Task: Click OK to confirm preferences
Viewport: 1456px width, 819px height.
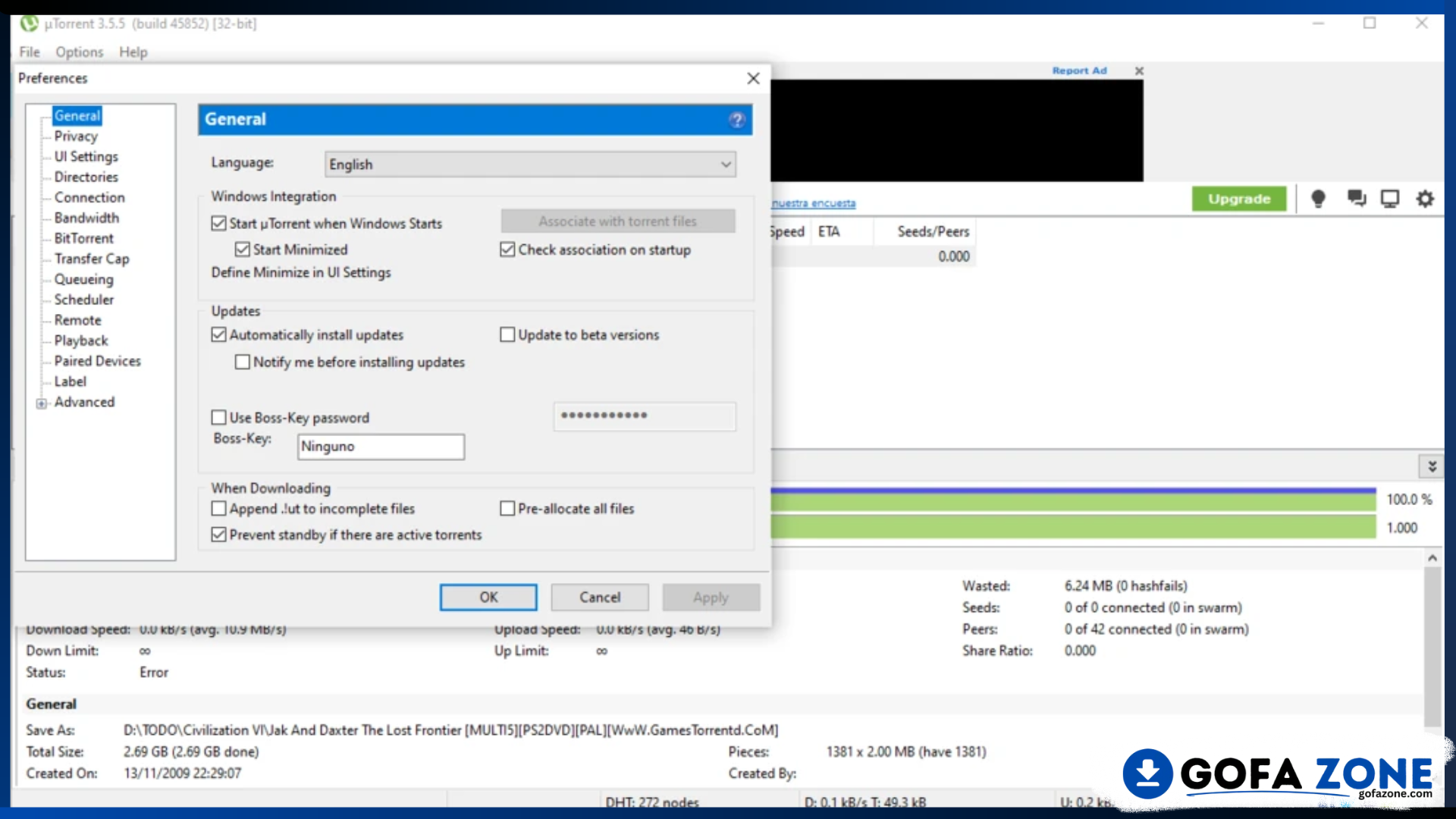Action: coord(488,598)
